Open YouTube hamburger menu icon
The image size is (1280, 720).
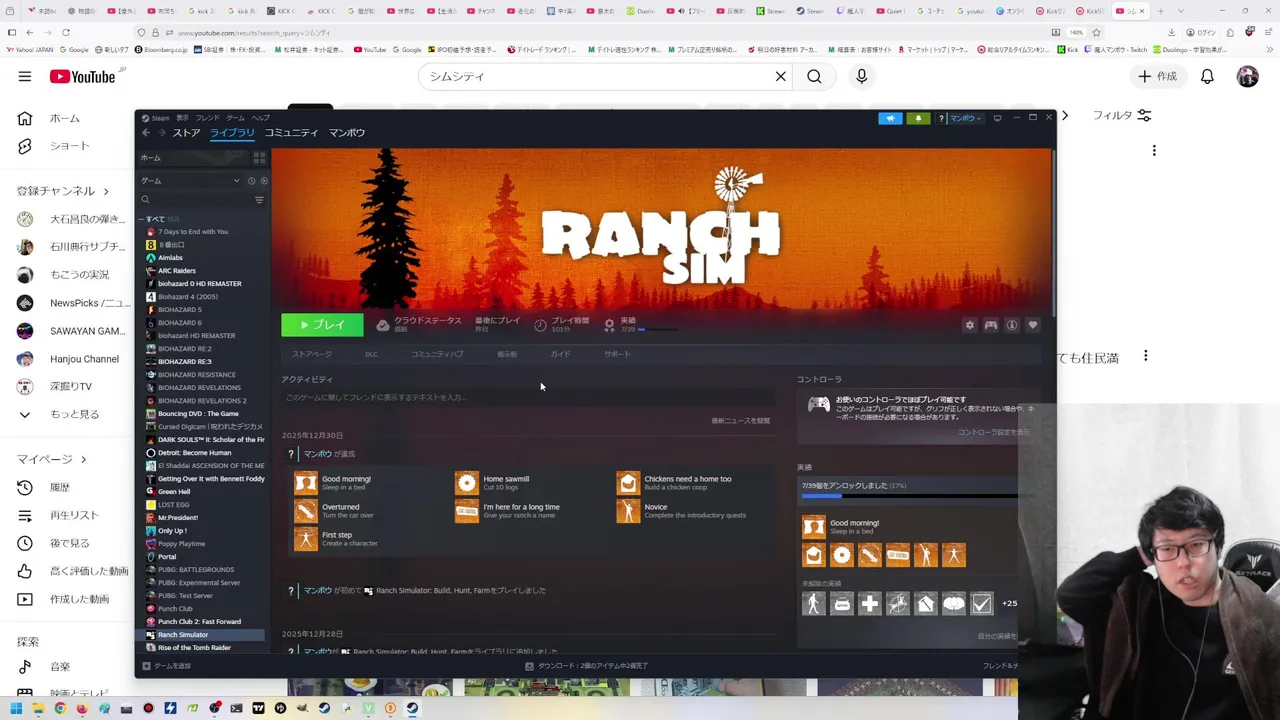[24, 76]
